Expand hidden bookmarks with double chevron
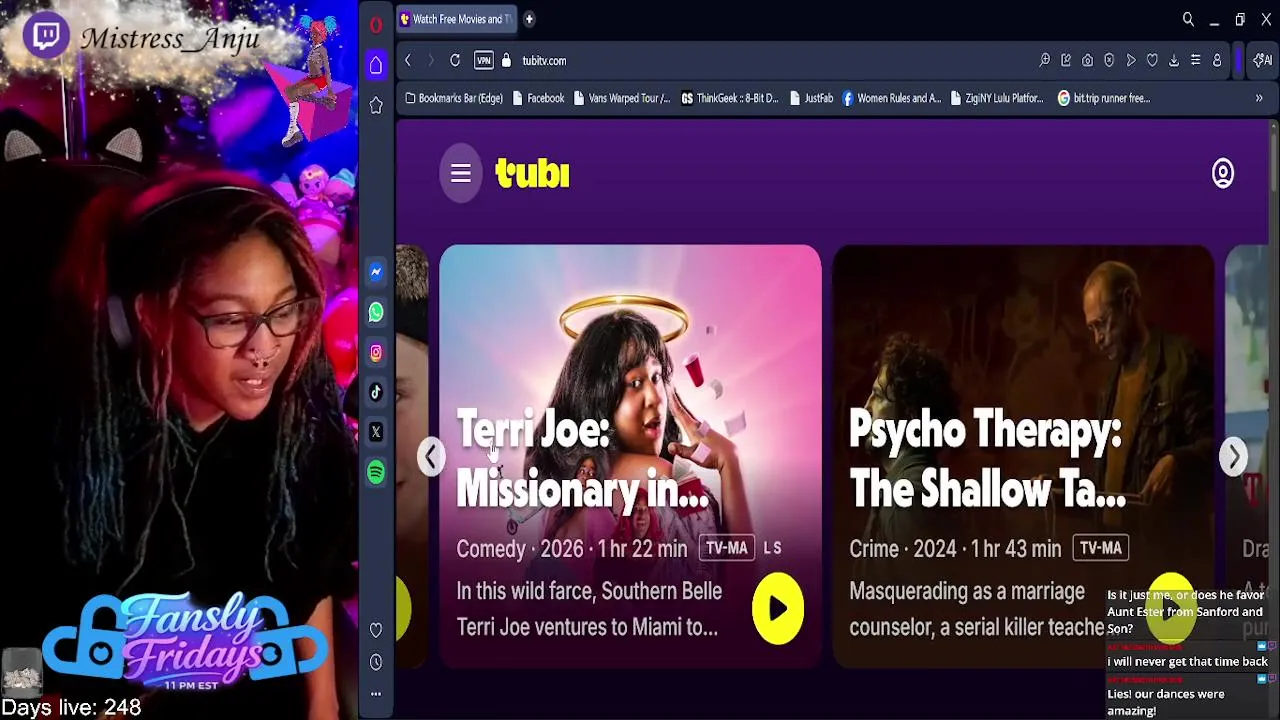 click(1259, 98)
